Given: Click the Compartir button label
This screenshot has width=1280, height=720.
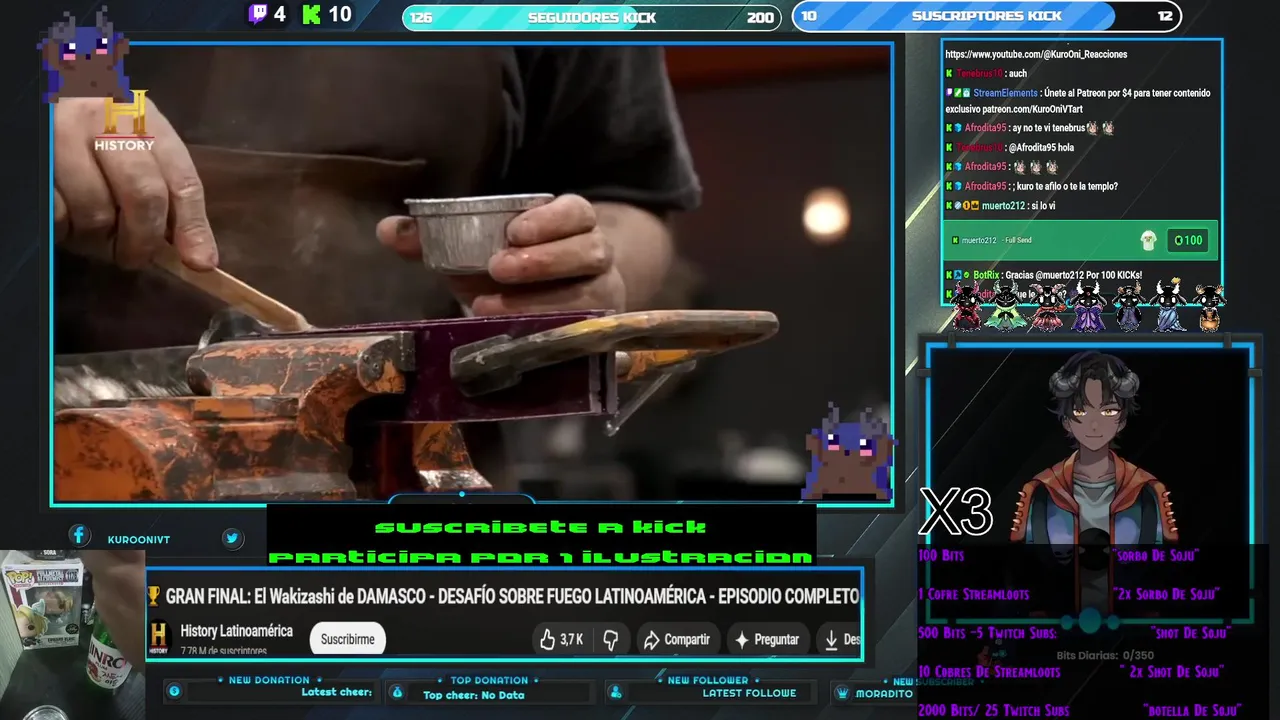Looking at the screenshot, I should tap(687, 639).
